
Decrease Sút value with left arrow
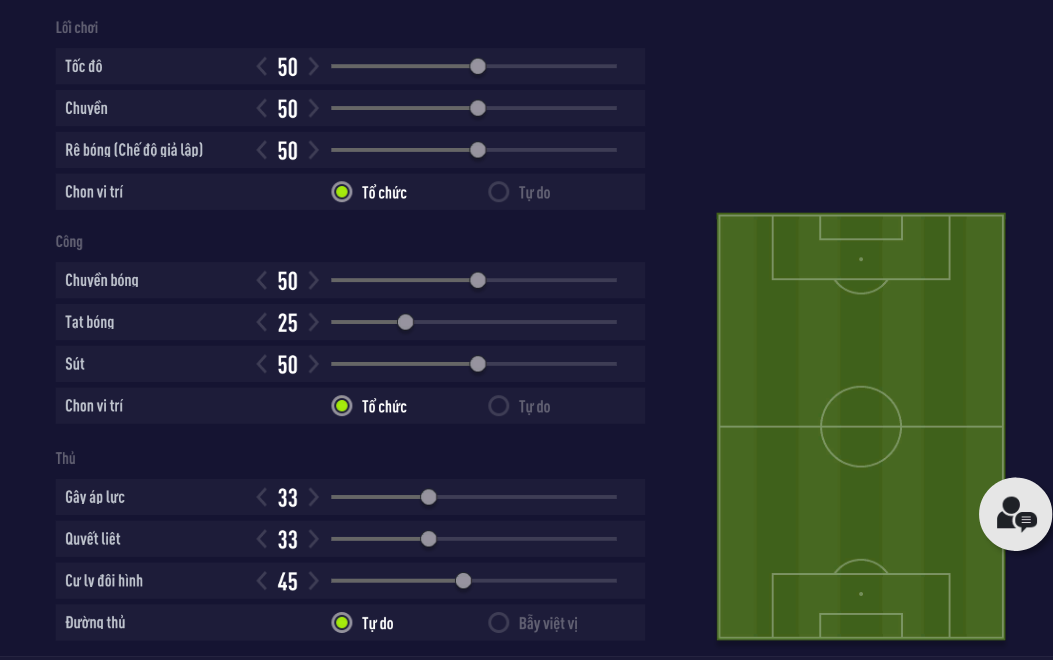click(x=262, y=364)
